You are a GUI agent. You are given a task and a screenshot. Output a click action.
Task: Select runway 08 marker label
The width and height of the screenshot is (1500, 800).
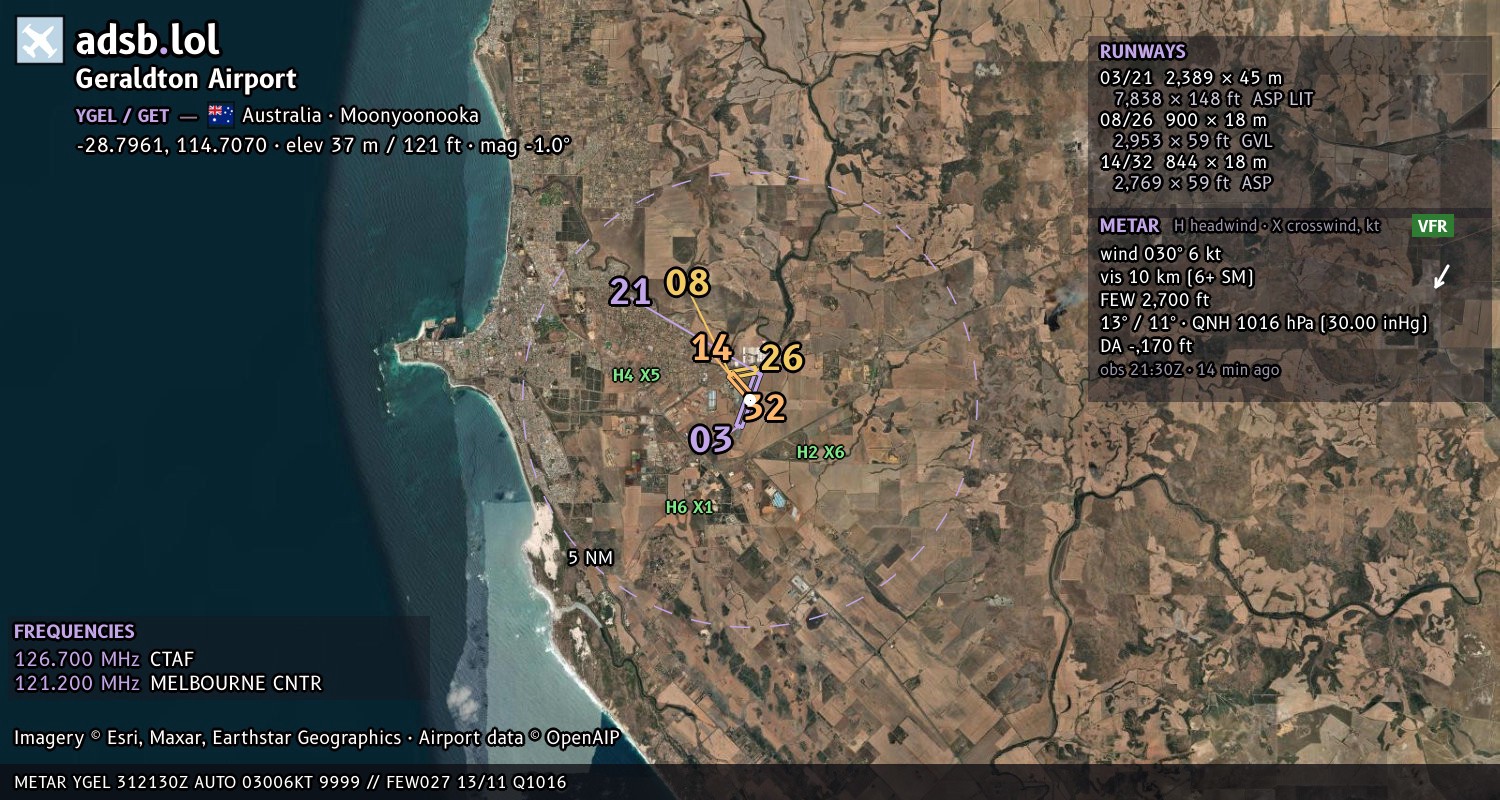click(x=688, y=283)
